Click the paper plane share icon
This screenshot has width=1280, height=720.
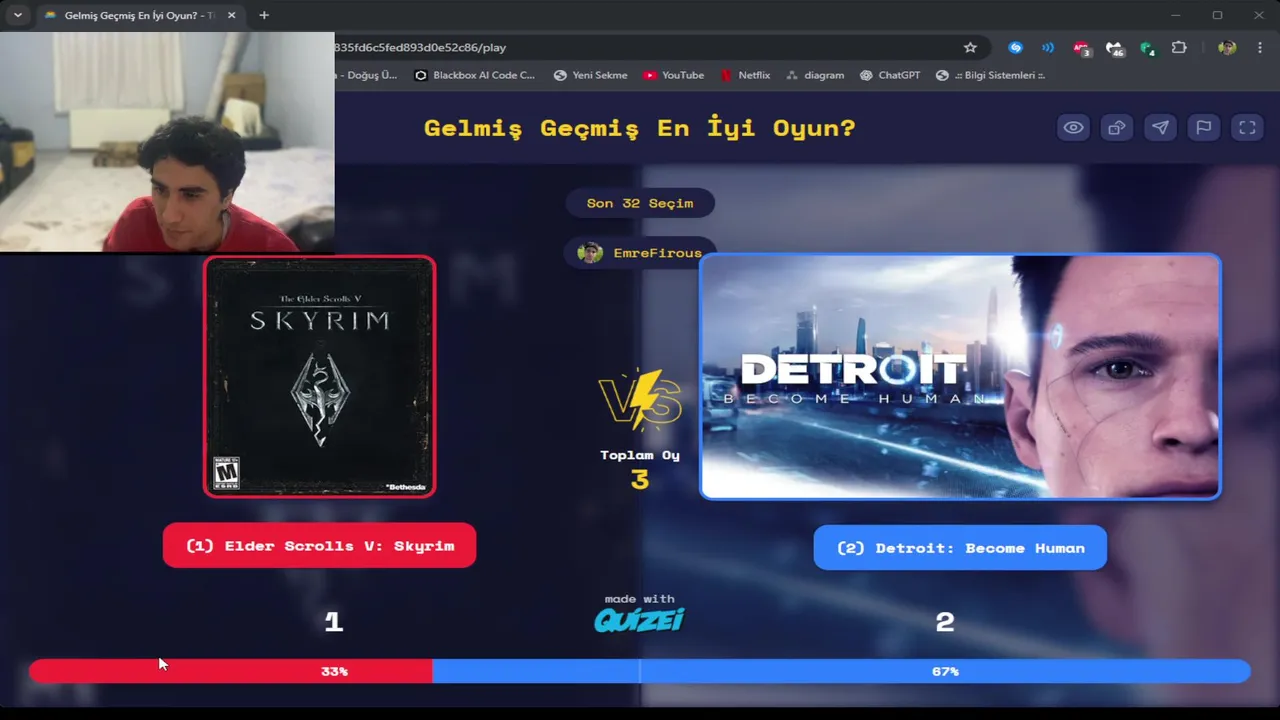coord(1160,127)
